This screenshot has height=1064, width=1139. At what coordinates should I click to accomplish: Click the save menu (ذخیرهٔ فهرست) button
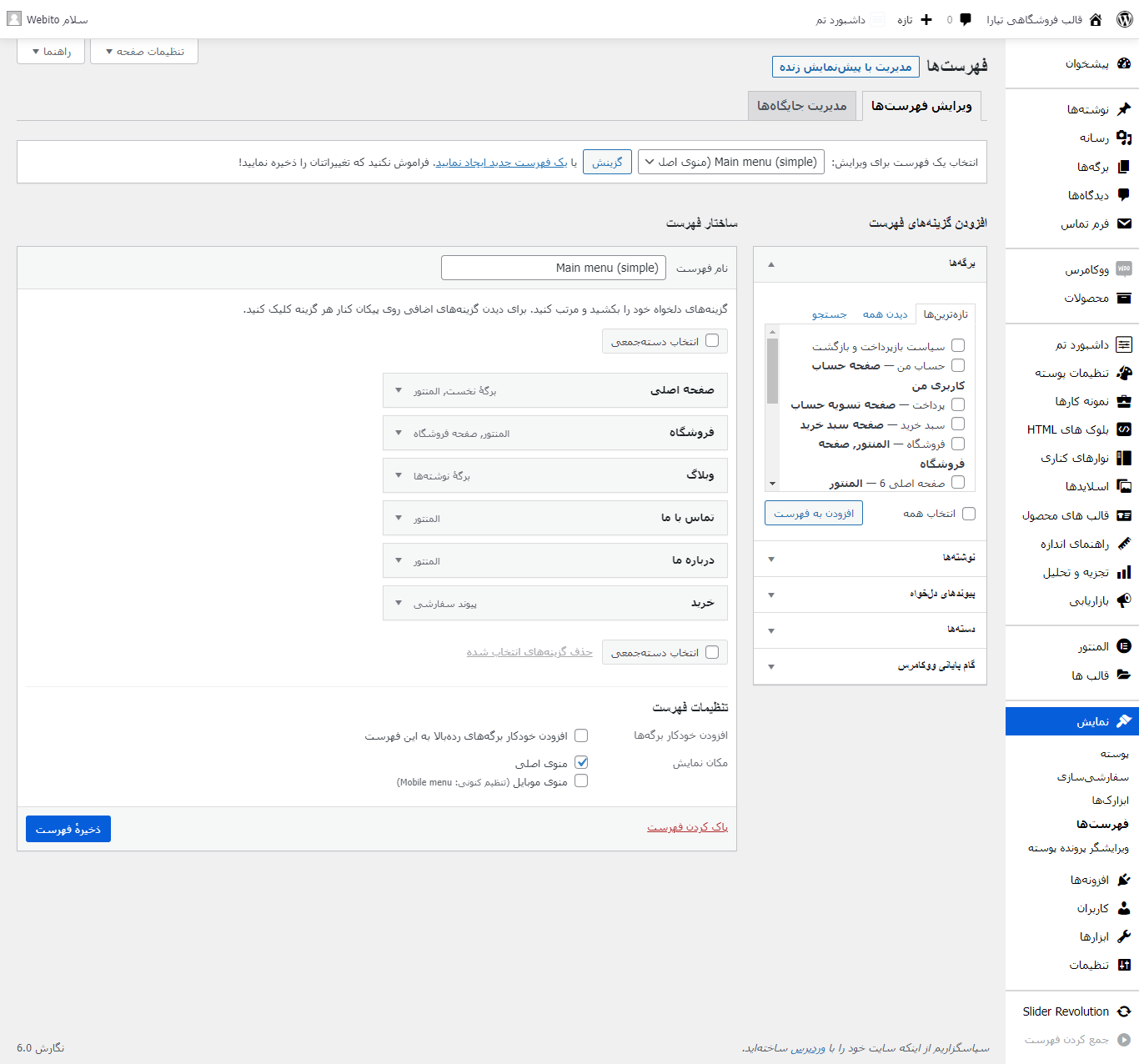coord(68,829)
